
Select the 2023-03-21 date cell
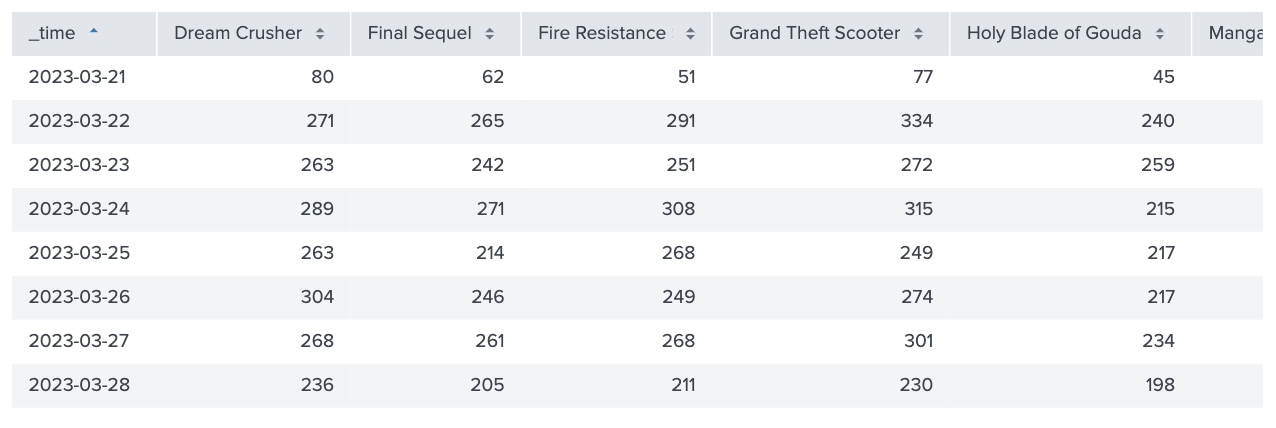tap(78, 77)
